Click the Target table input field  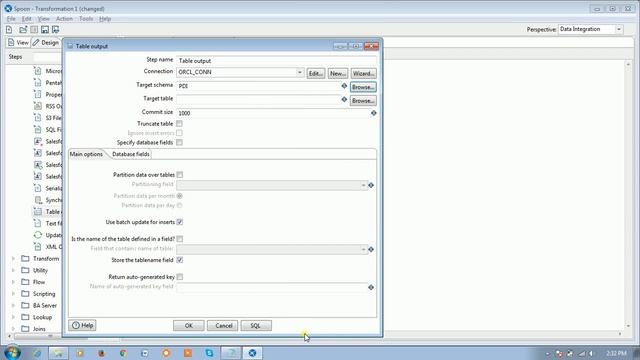tap(258, 99)
